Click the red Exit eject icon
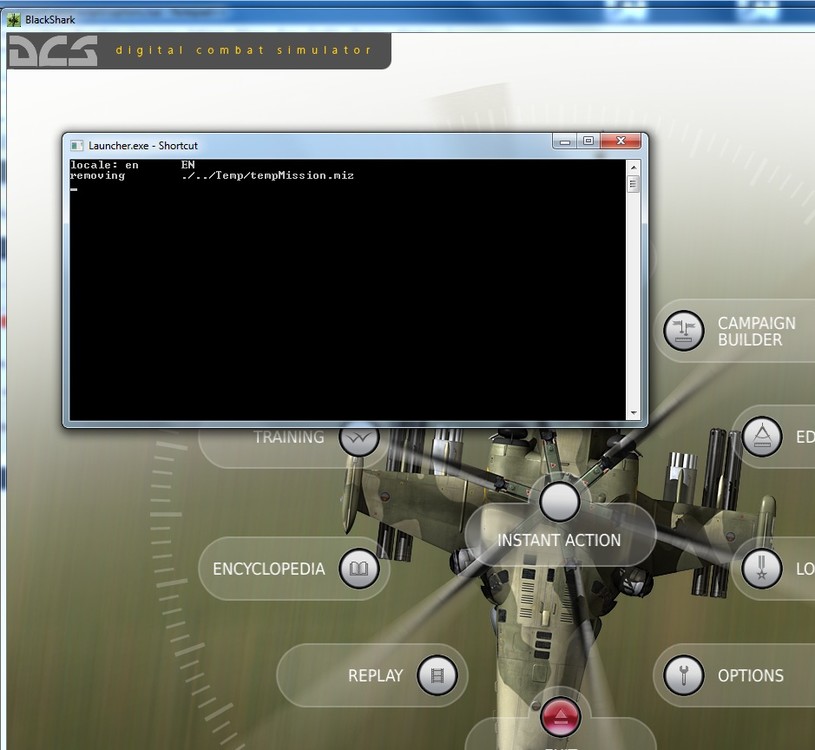815x750 pixels. (559, 717)
